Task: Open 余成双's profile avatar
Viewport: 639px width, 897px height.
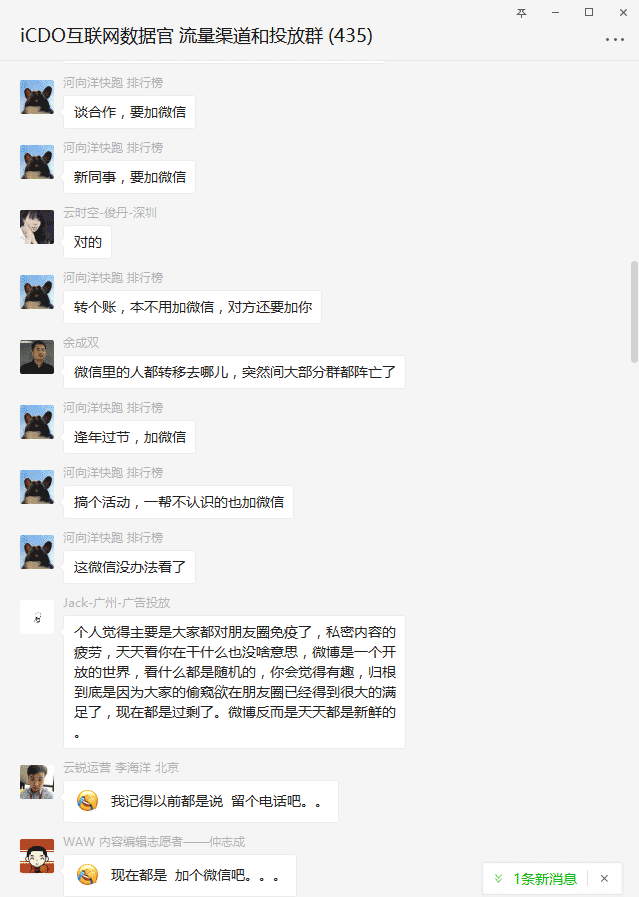Action: [x=37, y=357]
